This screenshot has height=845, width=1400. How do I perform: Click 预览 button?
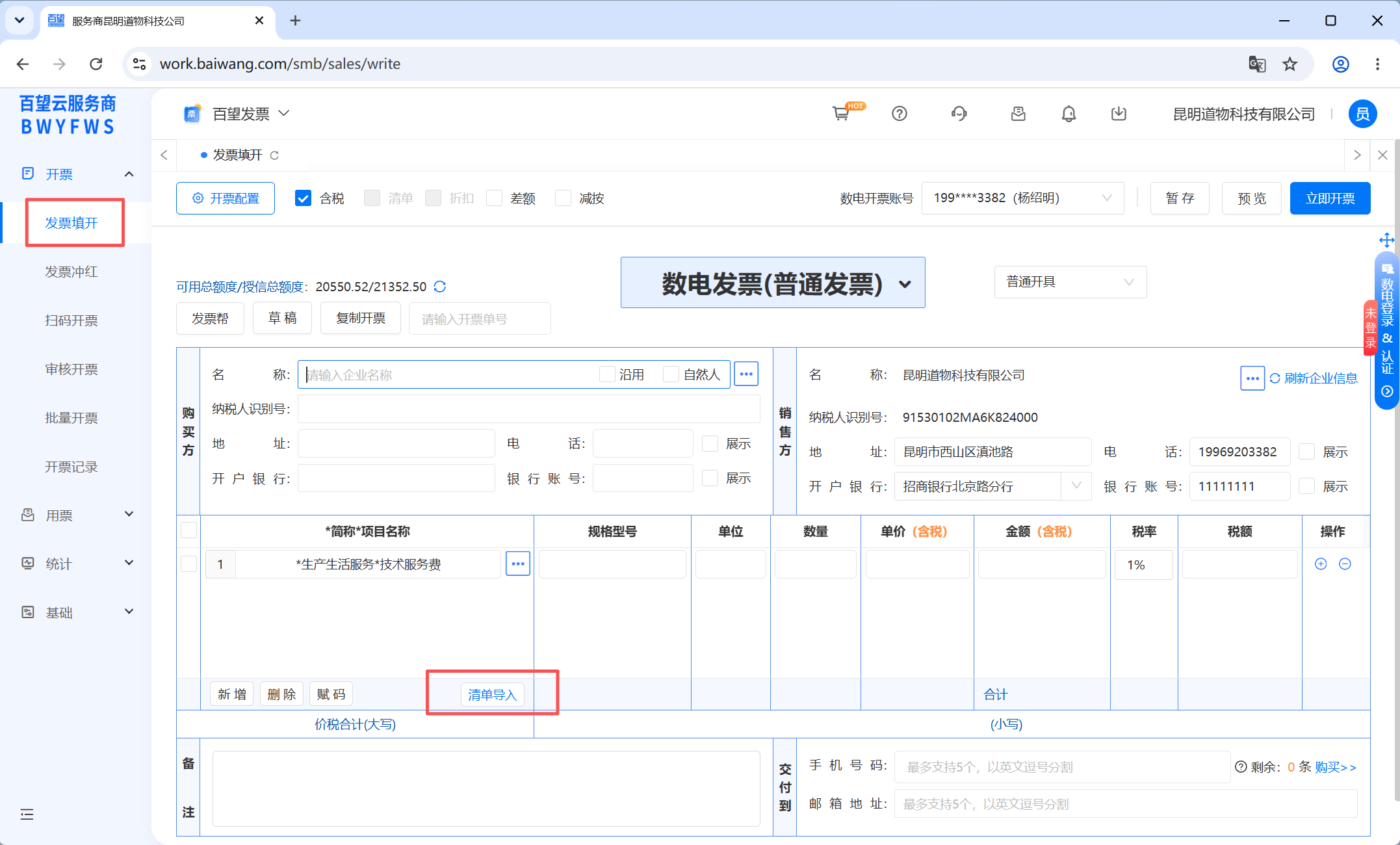pyautogui.click(x=1252, y=198)
